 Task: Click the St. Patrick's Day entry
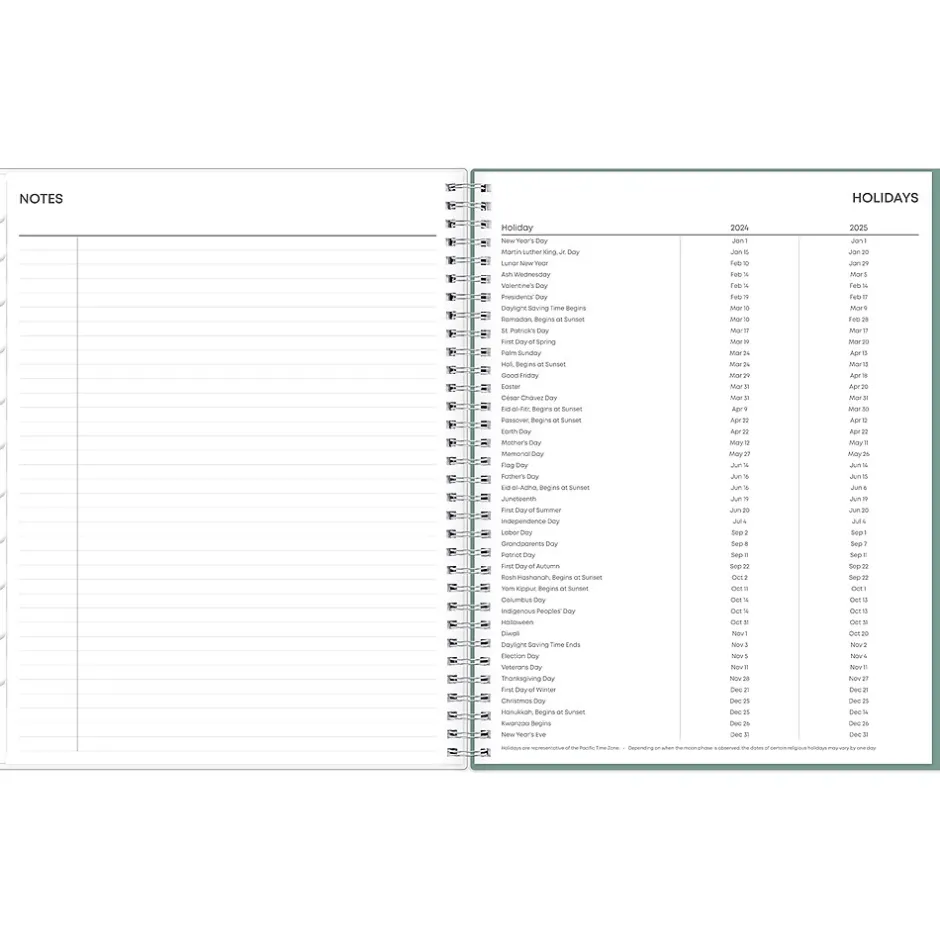[x=525, y=331]
